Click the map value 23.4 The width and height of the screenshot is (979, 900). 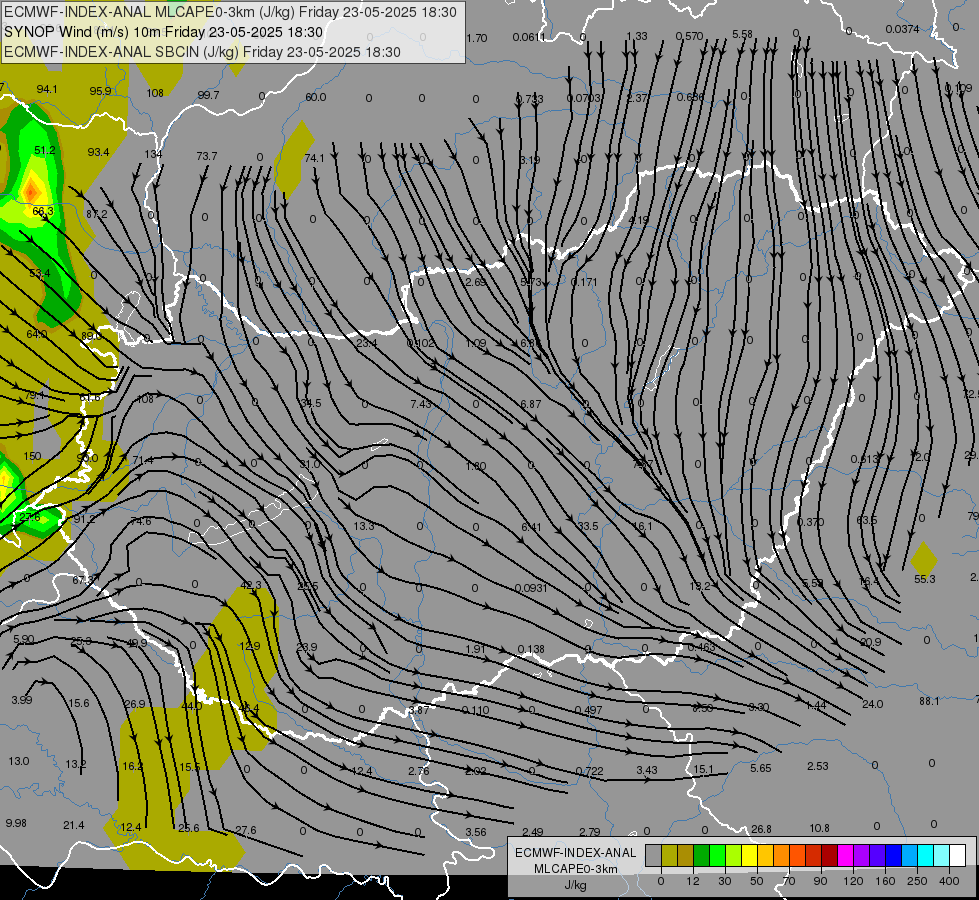click(367, 343)
